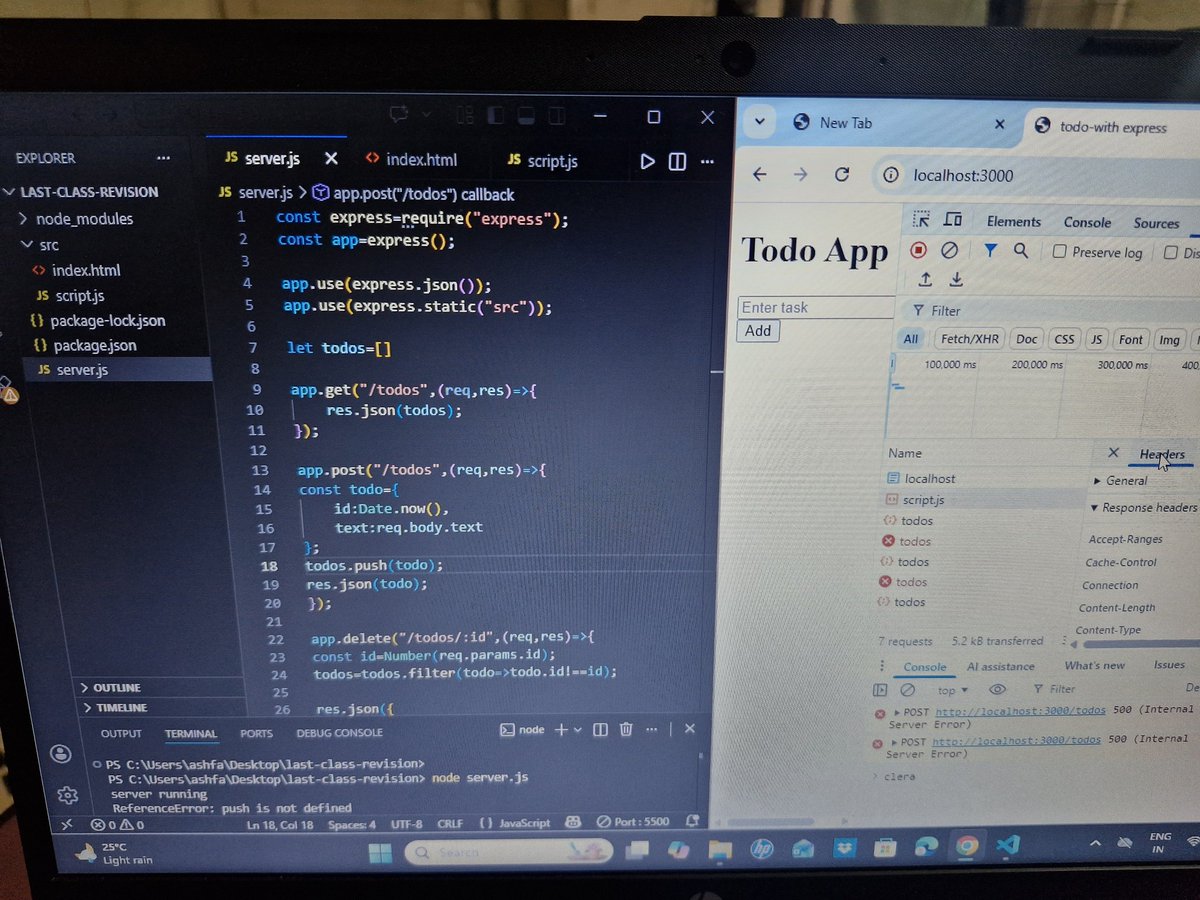Open the Windows Start button

click(381, 853)
